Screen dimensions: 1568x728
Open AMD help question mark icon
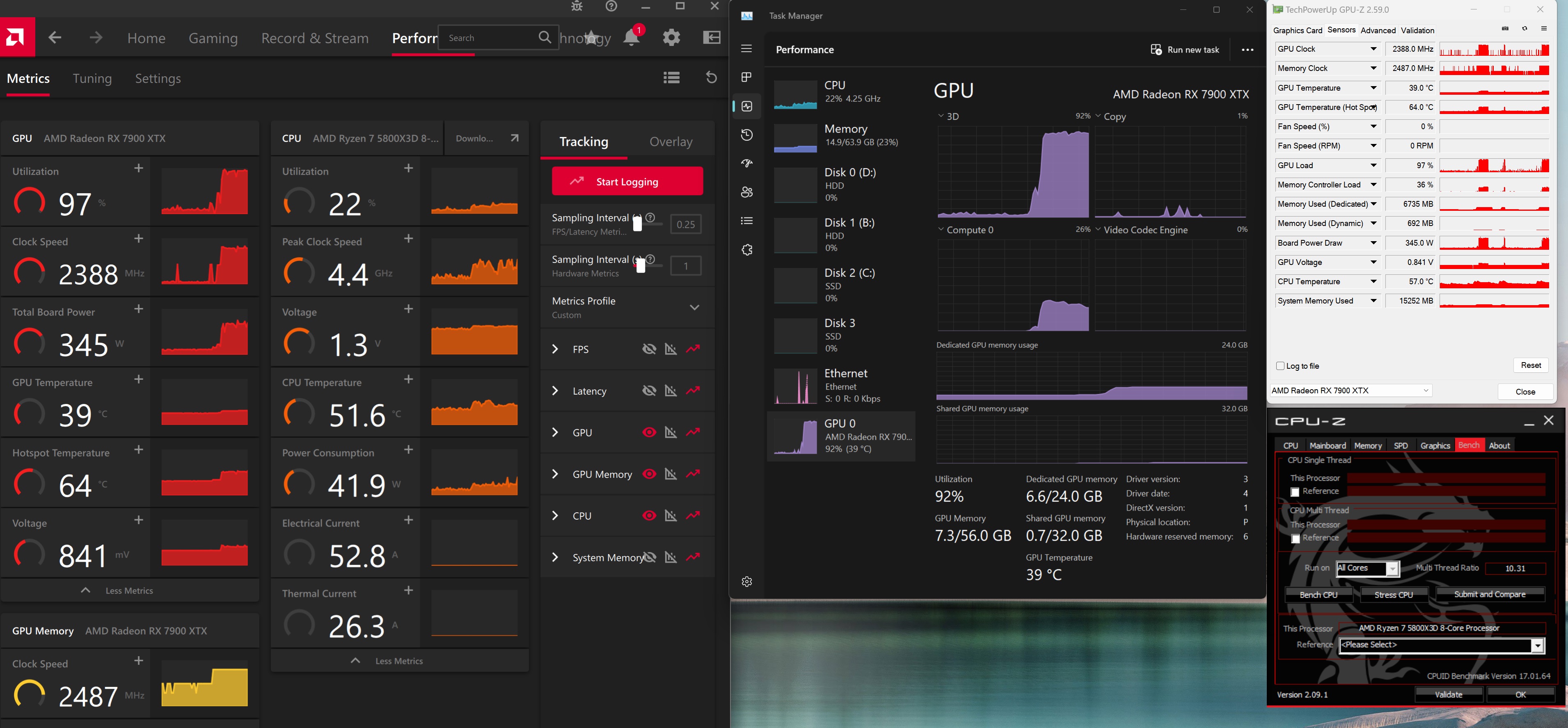(611, 7)
